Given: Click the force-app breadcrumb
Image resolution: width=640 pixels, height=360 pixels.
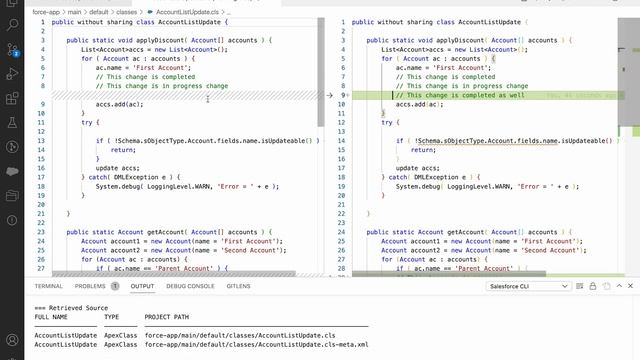Looking at the screenshot, I should 46,12.
